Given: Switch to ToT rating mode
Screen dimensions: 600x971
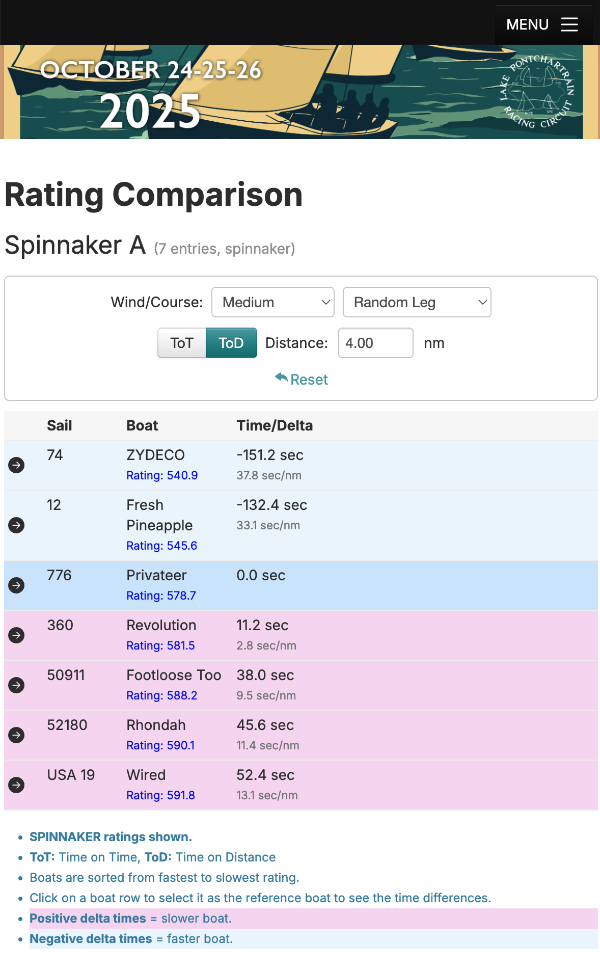Looking at the screenshot, I should [181, 342].
